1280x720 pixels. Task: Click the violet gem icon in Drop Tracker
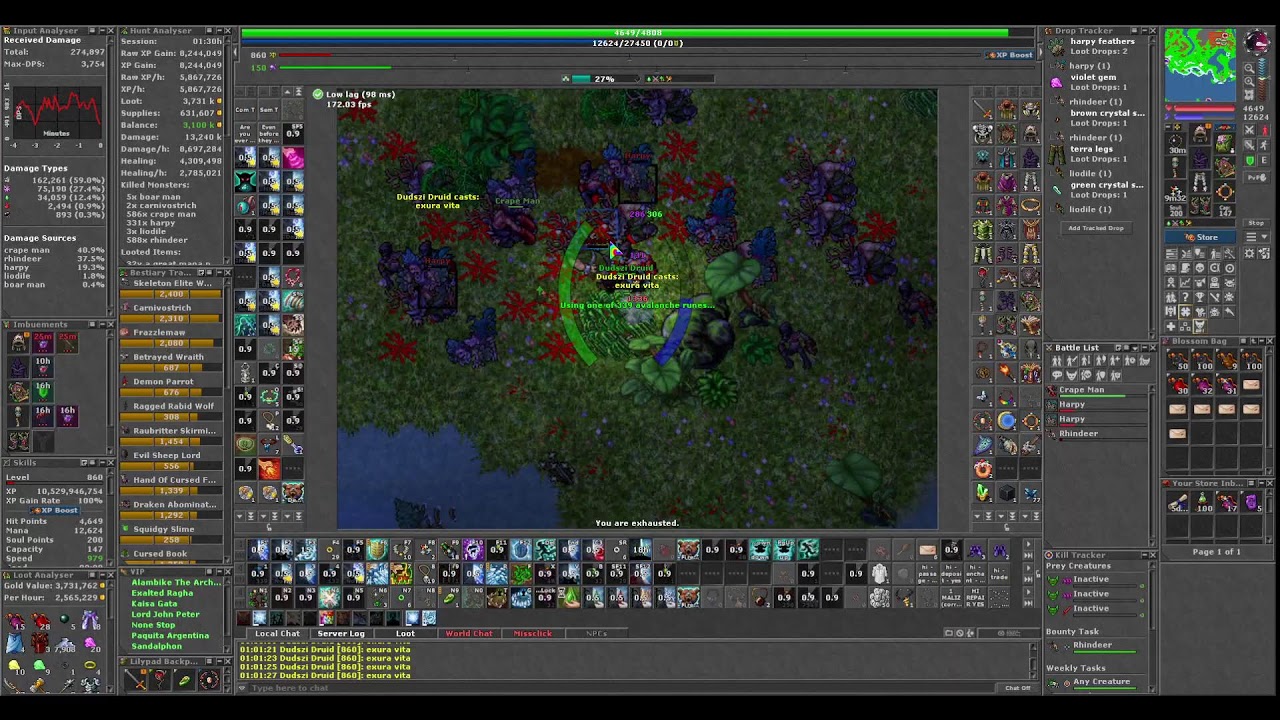point(1057,82)
